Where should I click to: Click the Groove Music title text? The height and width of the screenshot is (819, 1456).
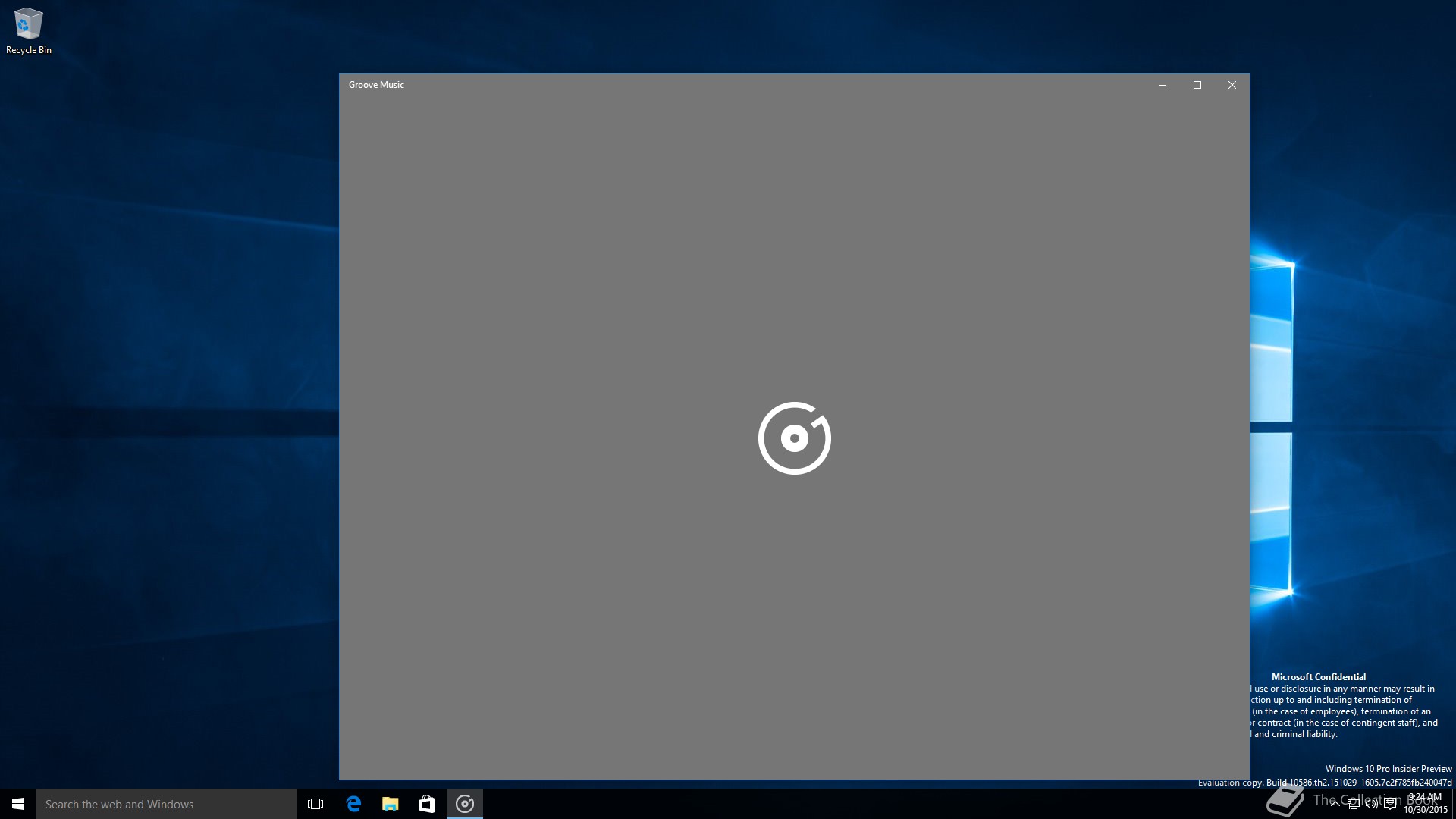(x=376, y=85)
